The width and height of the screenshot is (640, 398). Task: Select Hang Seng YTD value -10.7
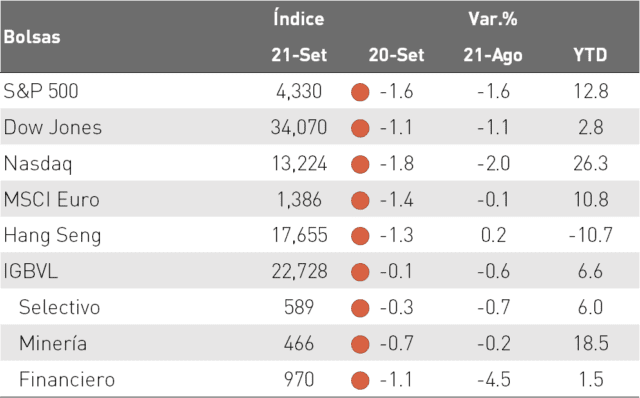[x=591, y=235]
